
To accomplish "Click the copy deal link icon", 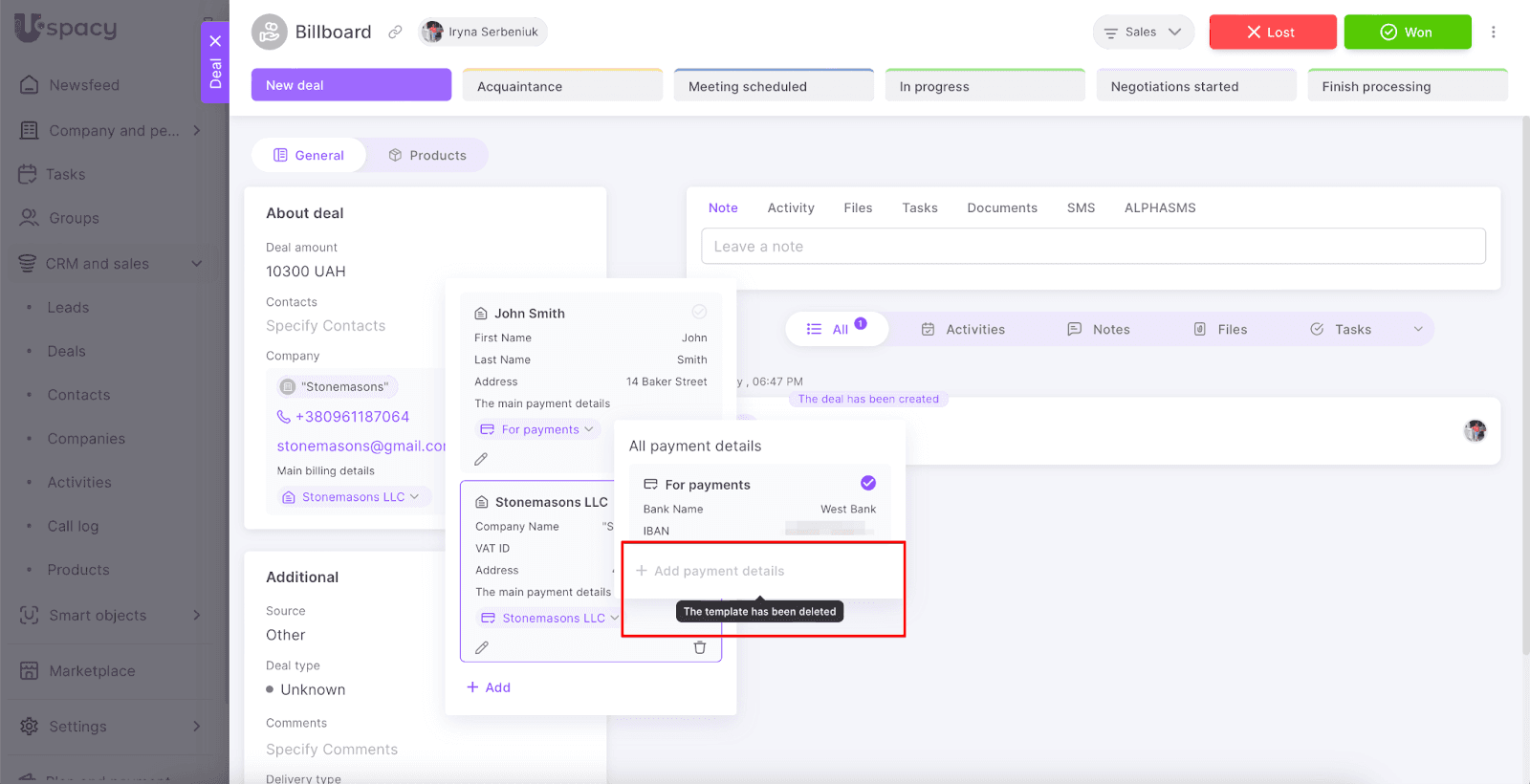I will click(x=395, y=33).
